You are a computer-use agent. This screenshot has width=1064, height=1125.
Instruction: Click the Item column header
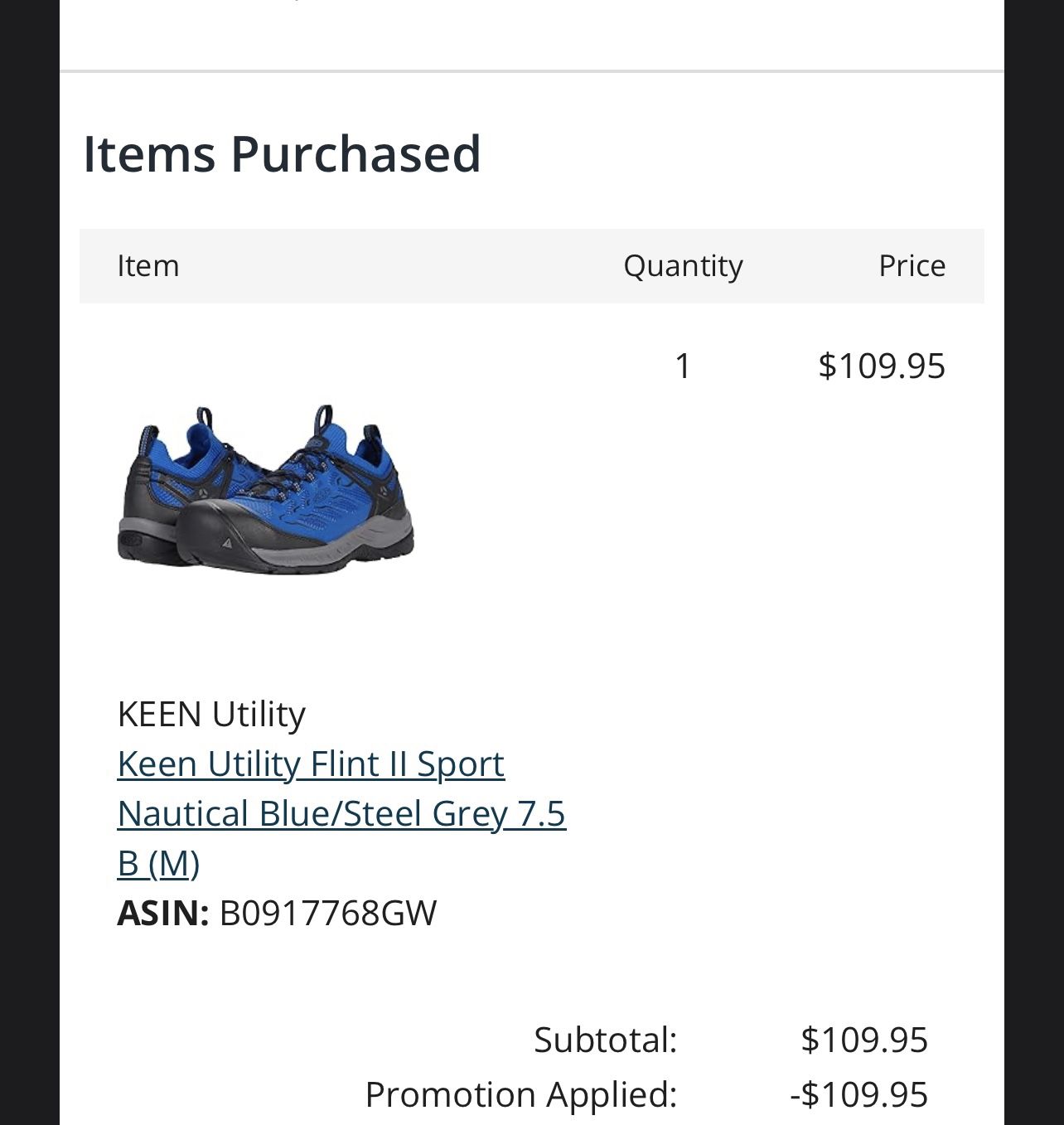(x=148, y=266)
